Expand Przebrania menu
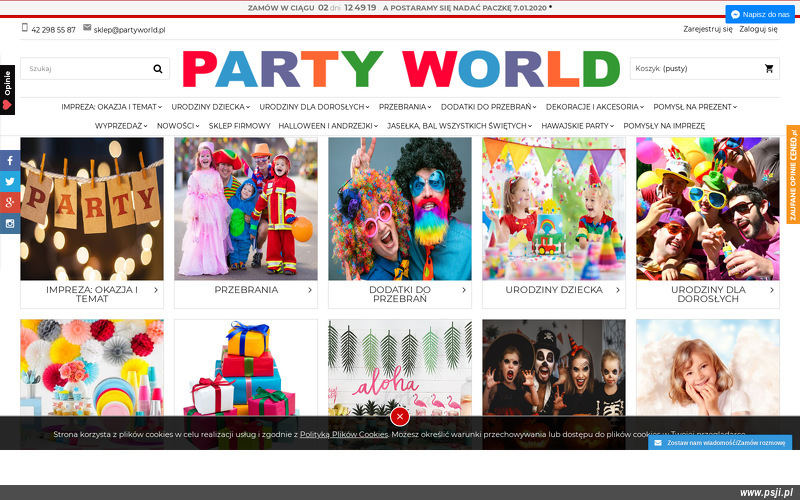800x500 pixels. 405,107
